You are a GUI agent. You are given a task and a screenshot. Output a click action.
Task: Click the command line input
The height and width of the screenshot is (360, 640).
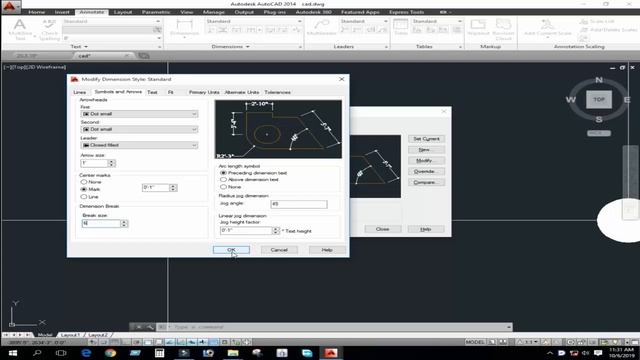pyautogui.click(x=335, y=327)
